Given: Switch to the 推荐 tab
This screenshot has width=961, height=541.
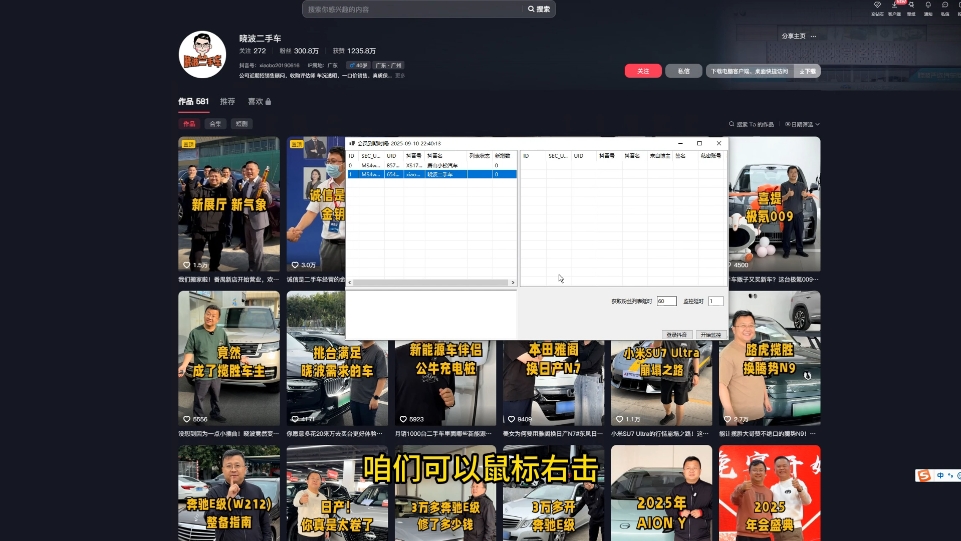Looking at the screenshot, I should coord(227,102).
